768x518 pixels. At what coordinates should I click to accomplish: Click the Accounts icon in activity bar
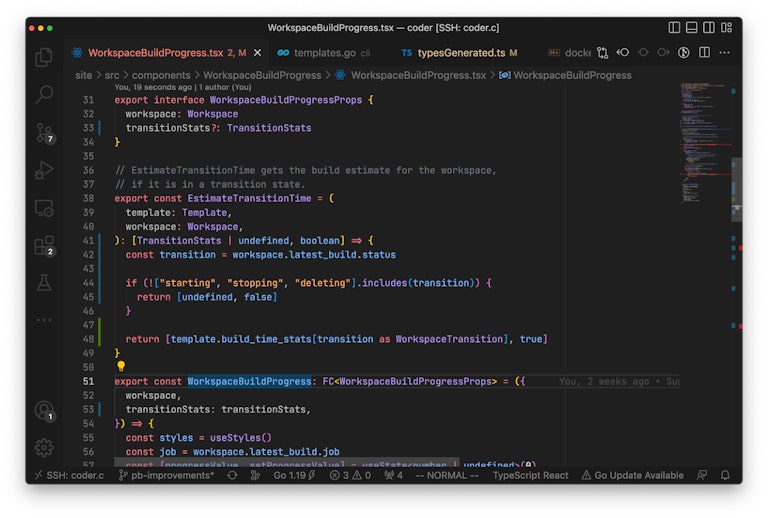(x=44, y=410)
